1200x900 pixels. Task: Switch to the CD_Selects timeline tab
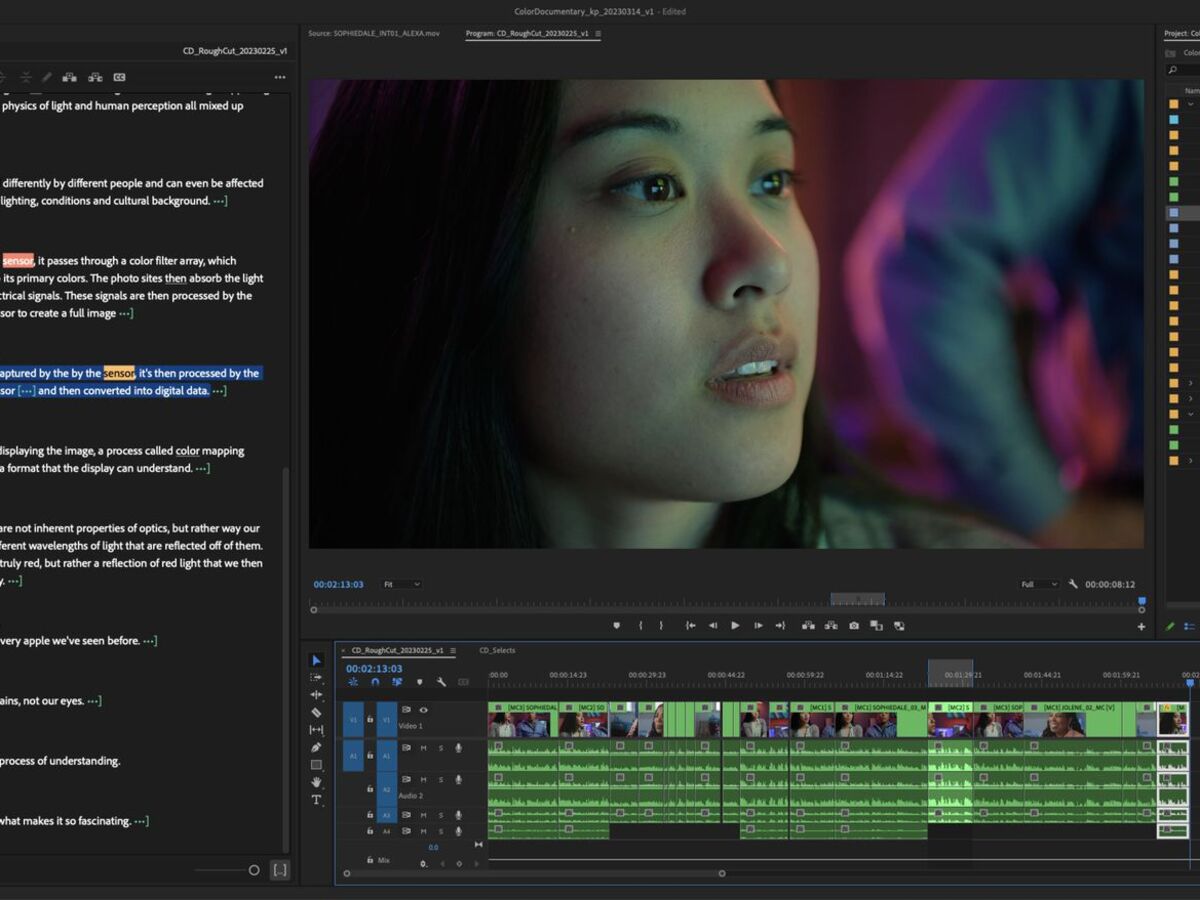click(499, 650)
